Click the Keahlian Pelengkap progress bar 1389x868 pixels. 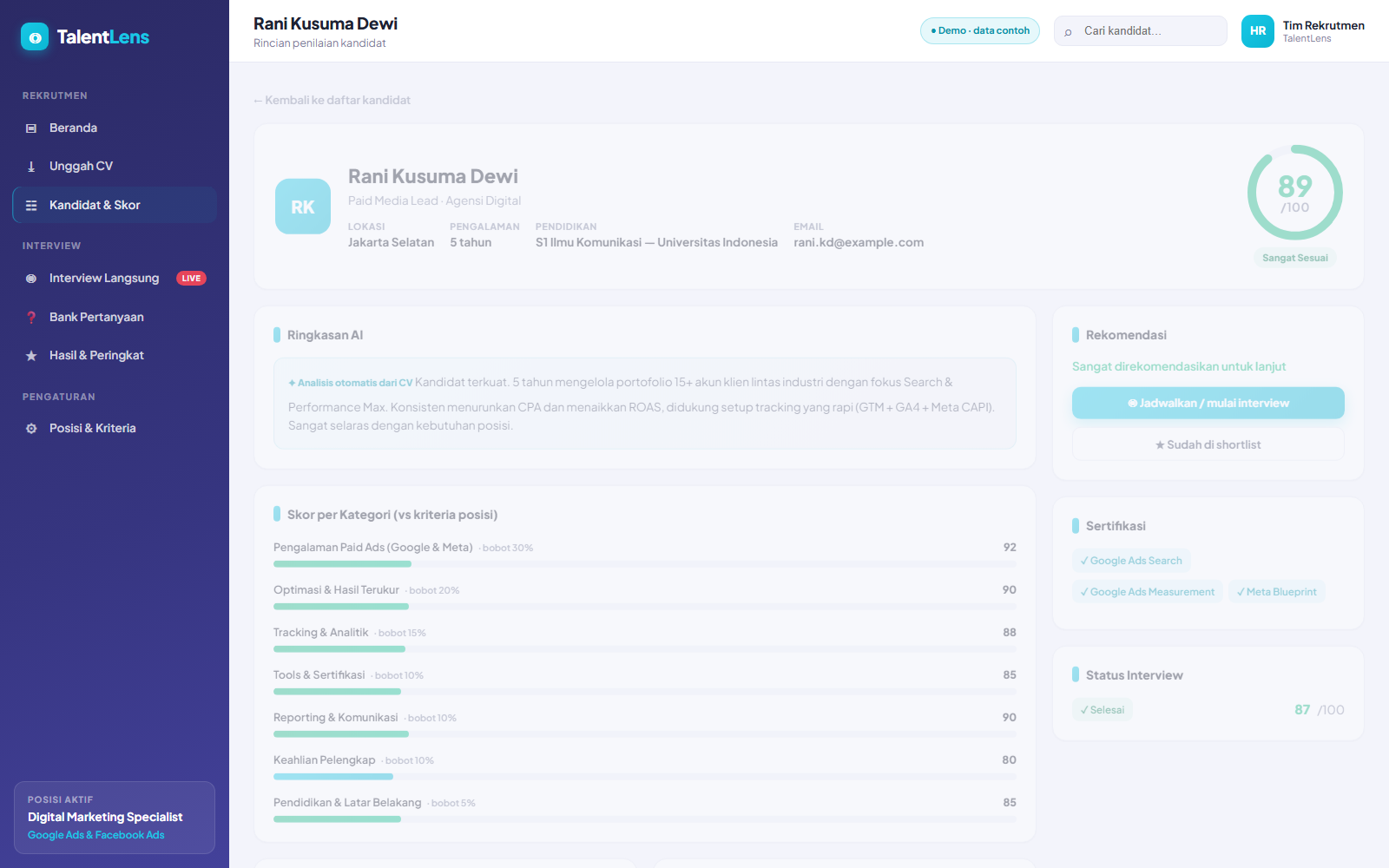(x=645, y=777)
